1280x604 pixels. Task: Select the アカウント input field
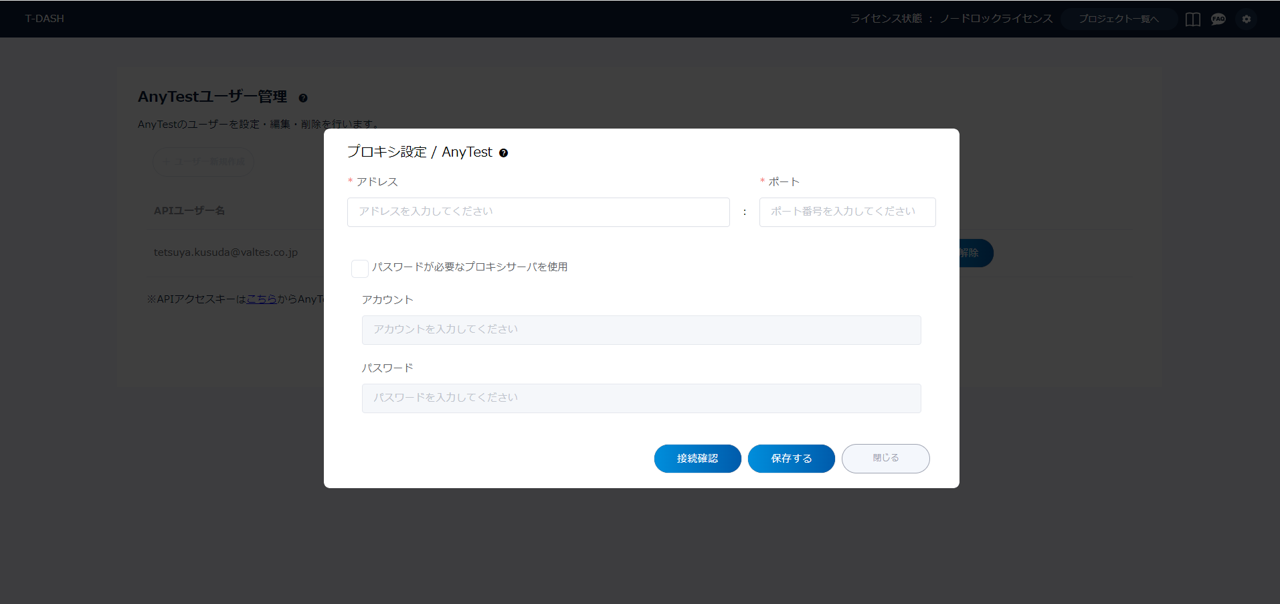(x=641, y=330)
